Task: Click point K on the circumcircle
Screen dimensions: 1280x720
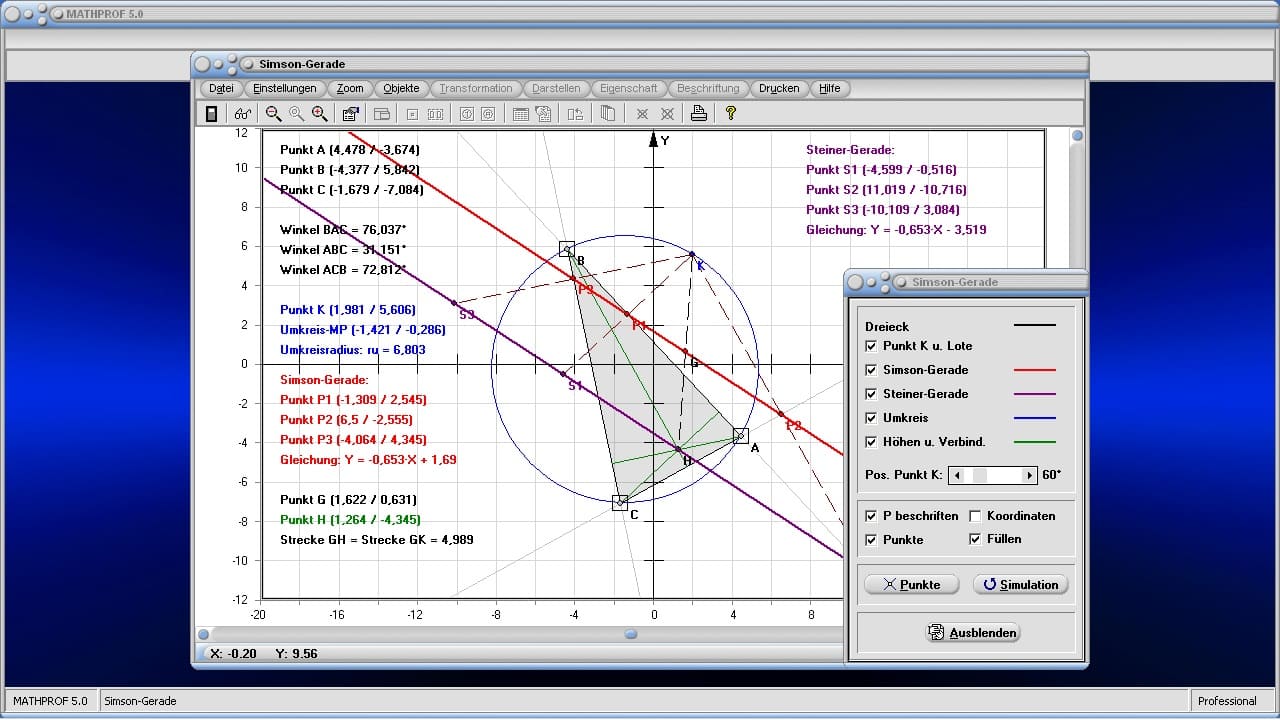Action: click(x=692, y=254)
